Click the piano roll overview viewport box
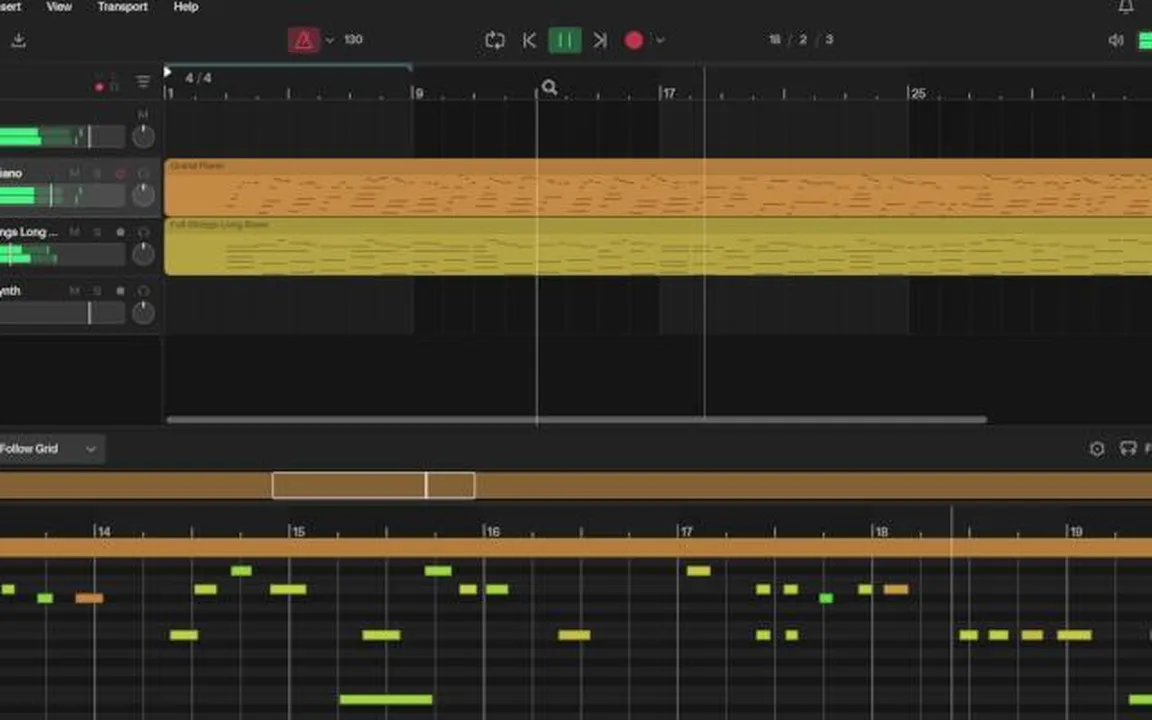The width and height of the screenshot is (1152, 720). pos(373,485)
